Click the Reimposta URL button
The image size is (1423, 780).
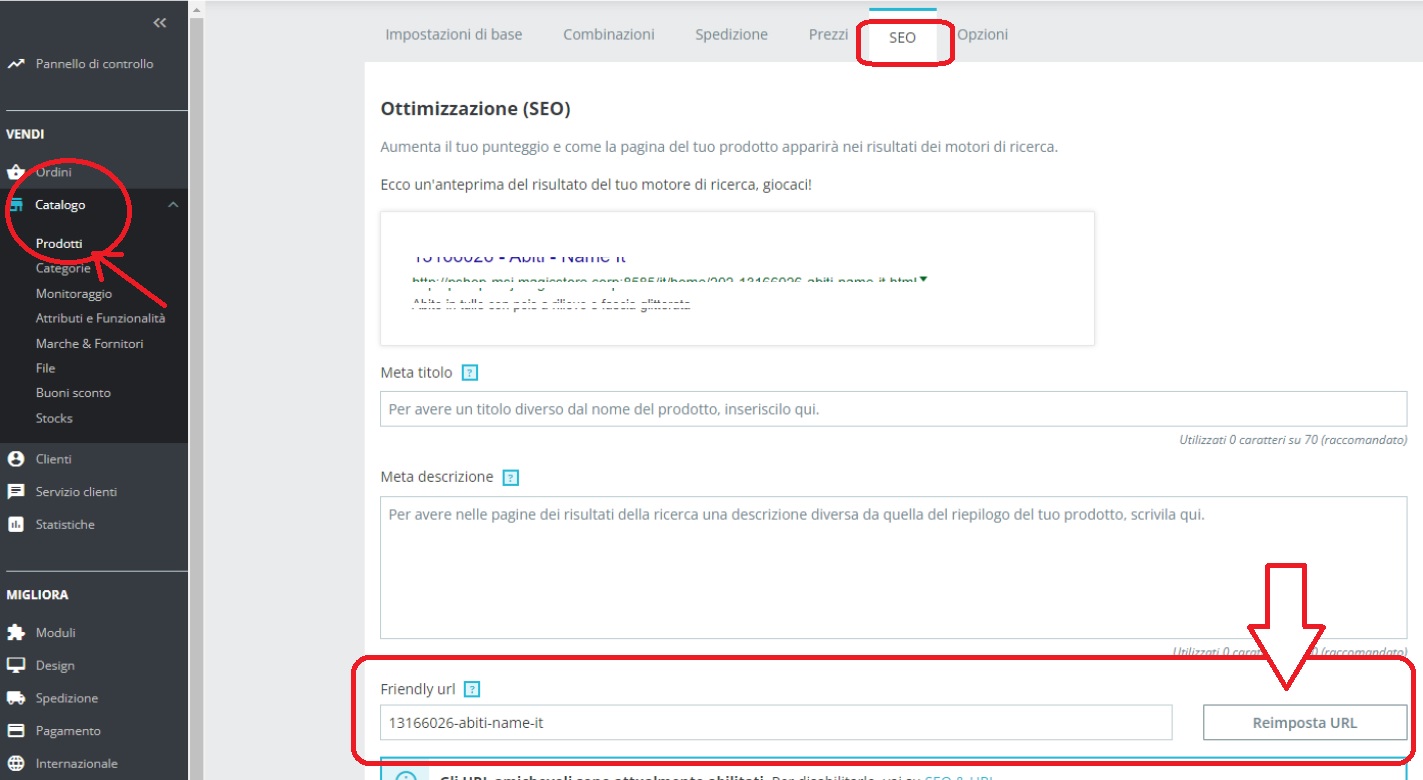[1305, 722]
